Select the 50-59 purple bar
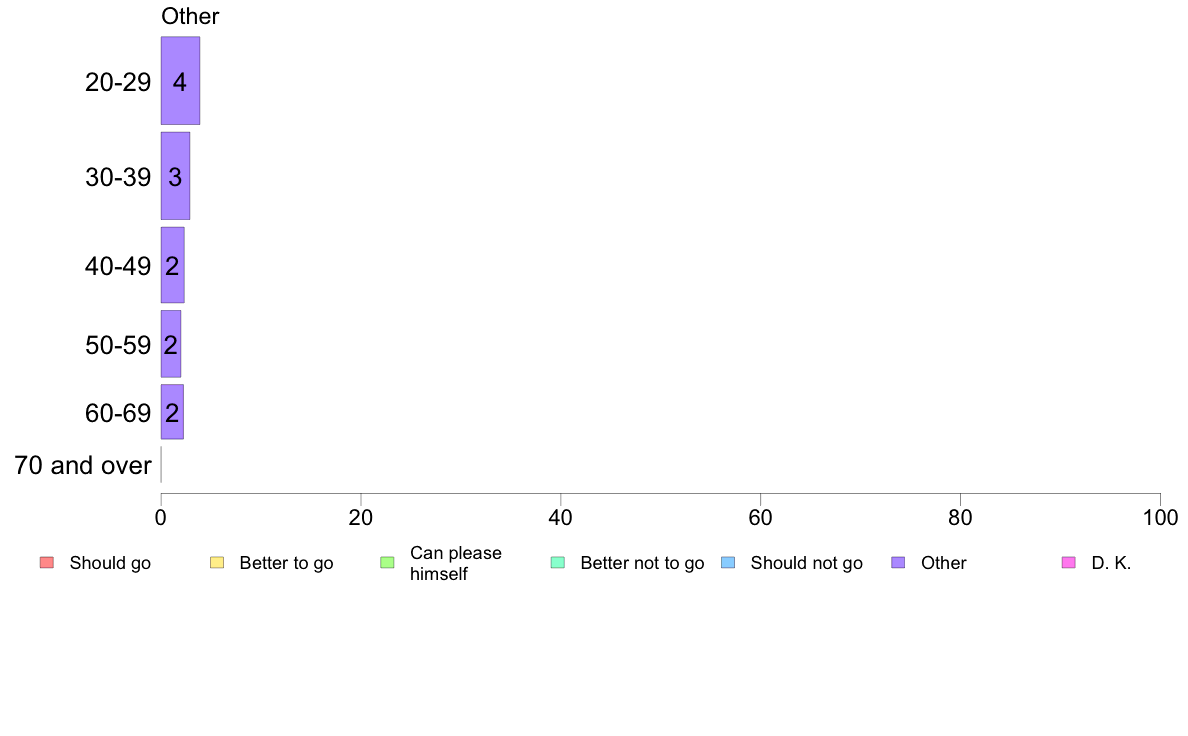Screen dimensions: 1188x736 [x=171, y=344]
